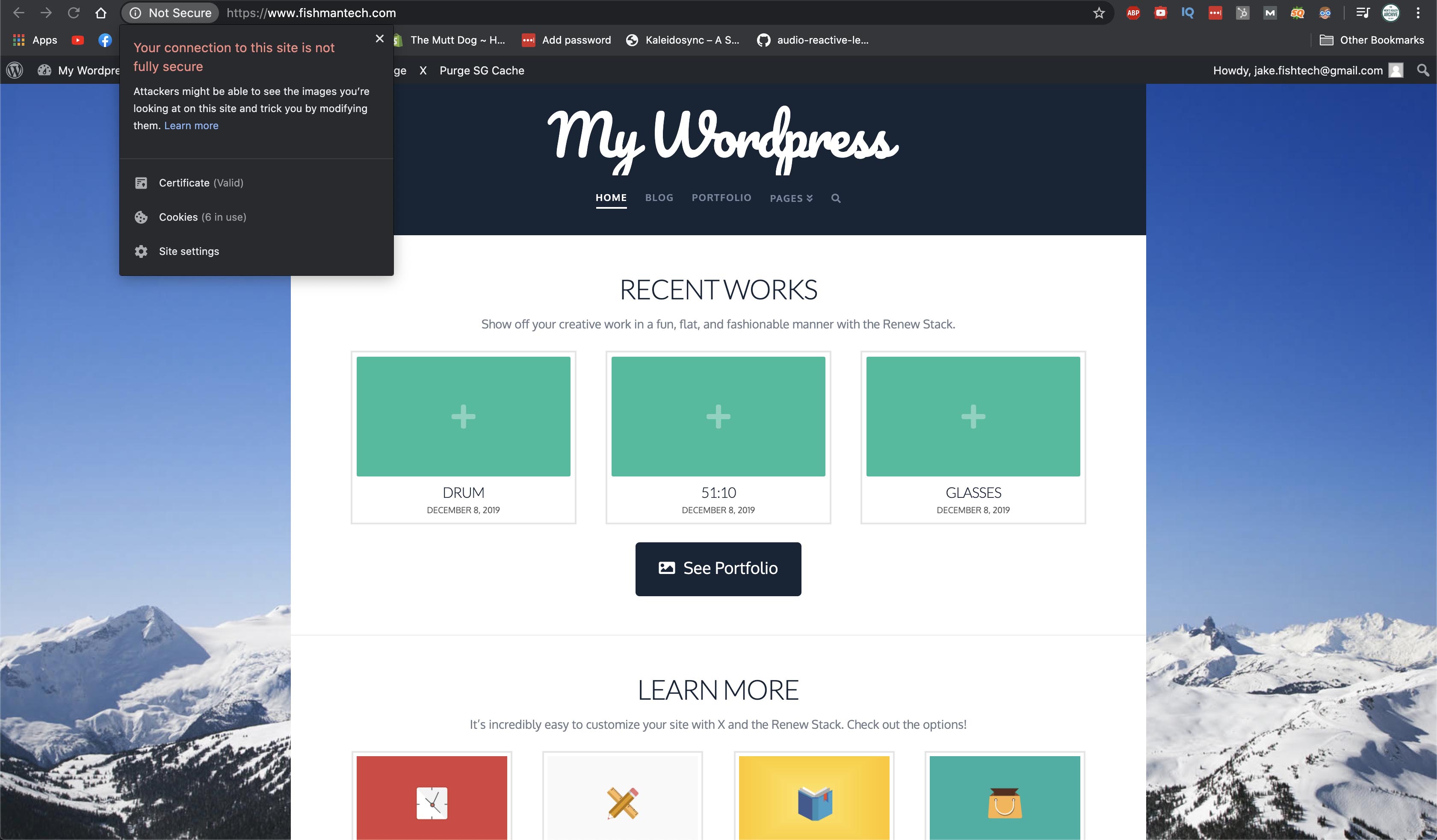Select the HOME navigation item
This screenshot has width=1437, height=840.
coord(611,198)
